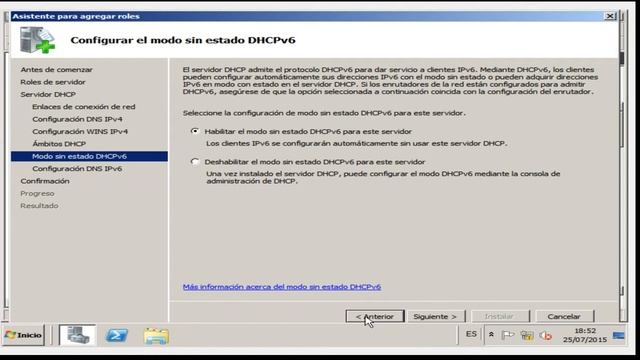This screenshot has width=640, height=360.
Task: Go to Roles de servidor step
Action: 53,82
